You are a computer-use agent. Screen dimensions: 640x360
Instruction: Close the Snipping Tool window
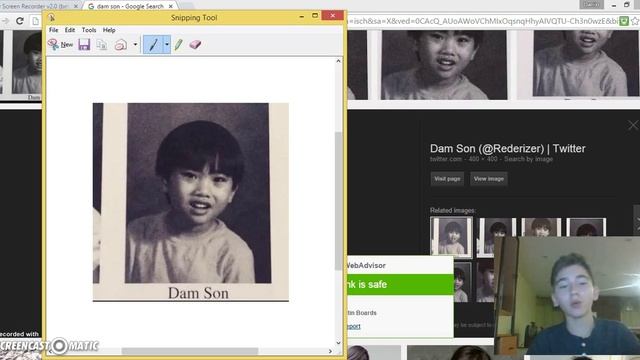coord(333,16)
